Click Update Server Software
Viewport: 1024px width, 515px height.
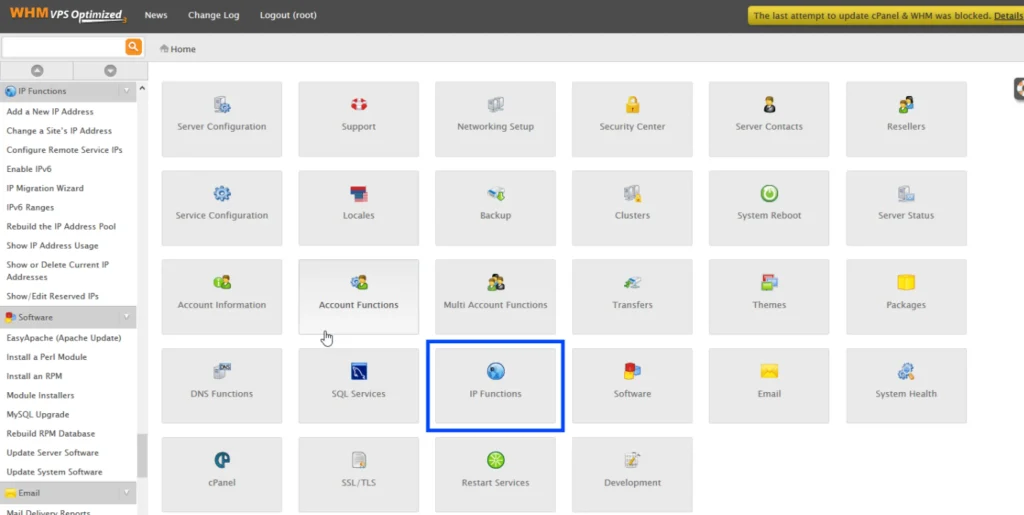52,452
